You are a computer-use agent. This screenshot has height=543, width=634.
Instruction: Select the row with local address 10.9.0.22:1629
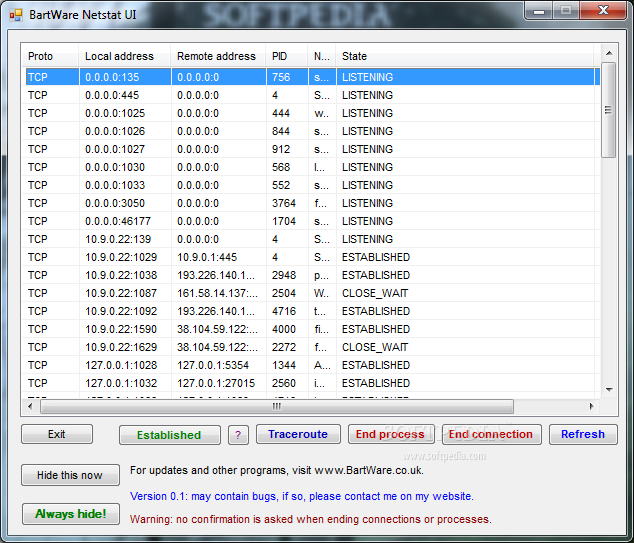(311, 347)
